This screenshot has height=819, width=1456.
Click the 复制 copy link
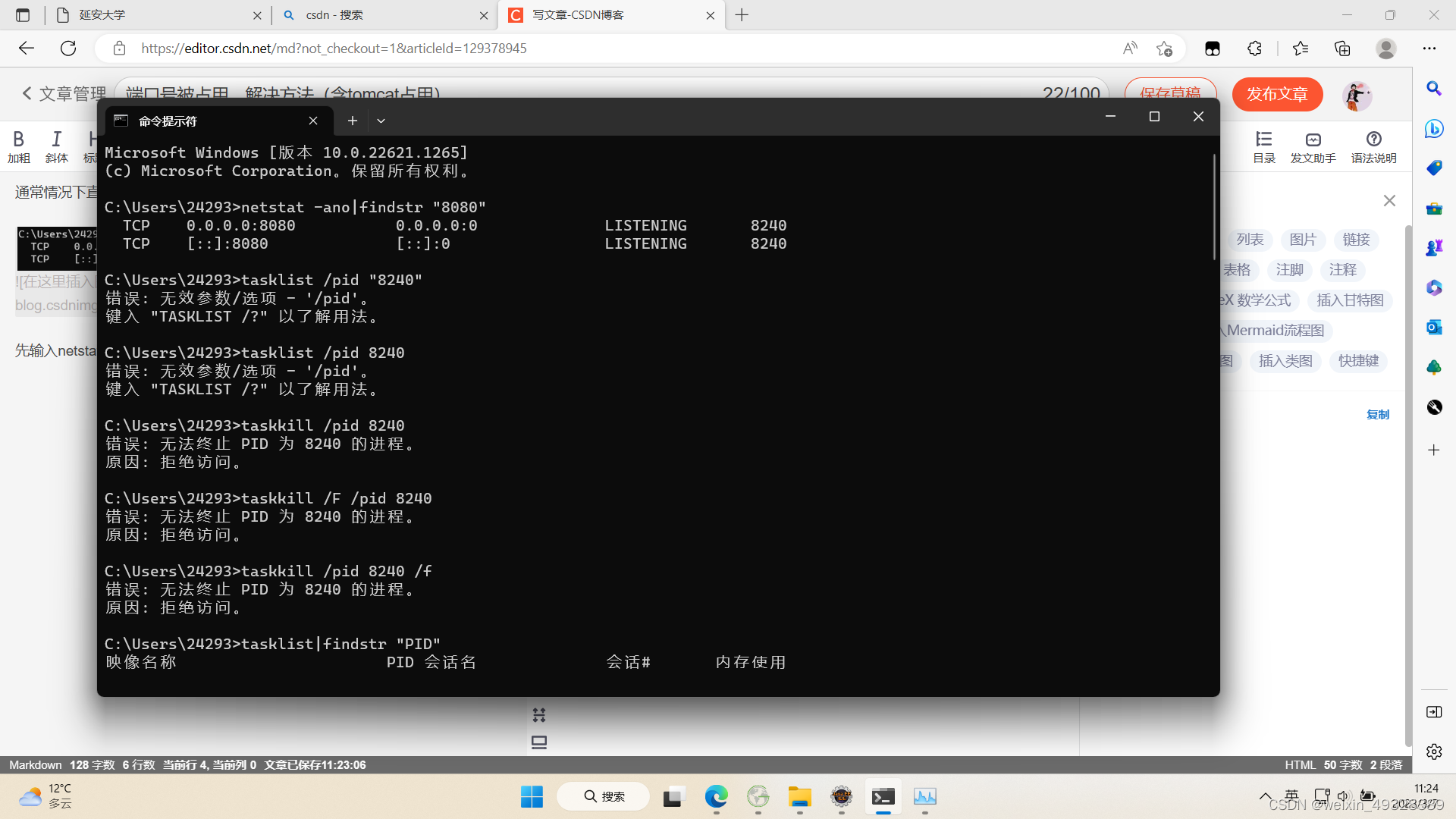[x=1378, y=415]
